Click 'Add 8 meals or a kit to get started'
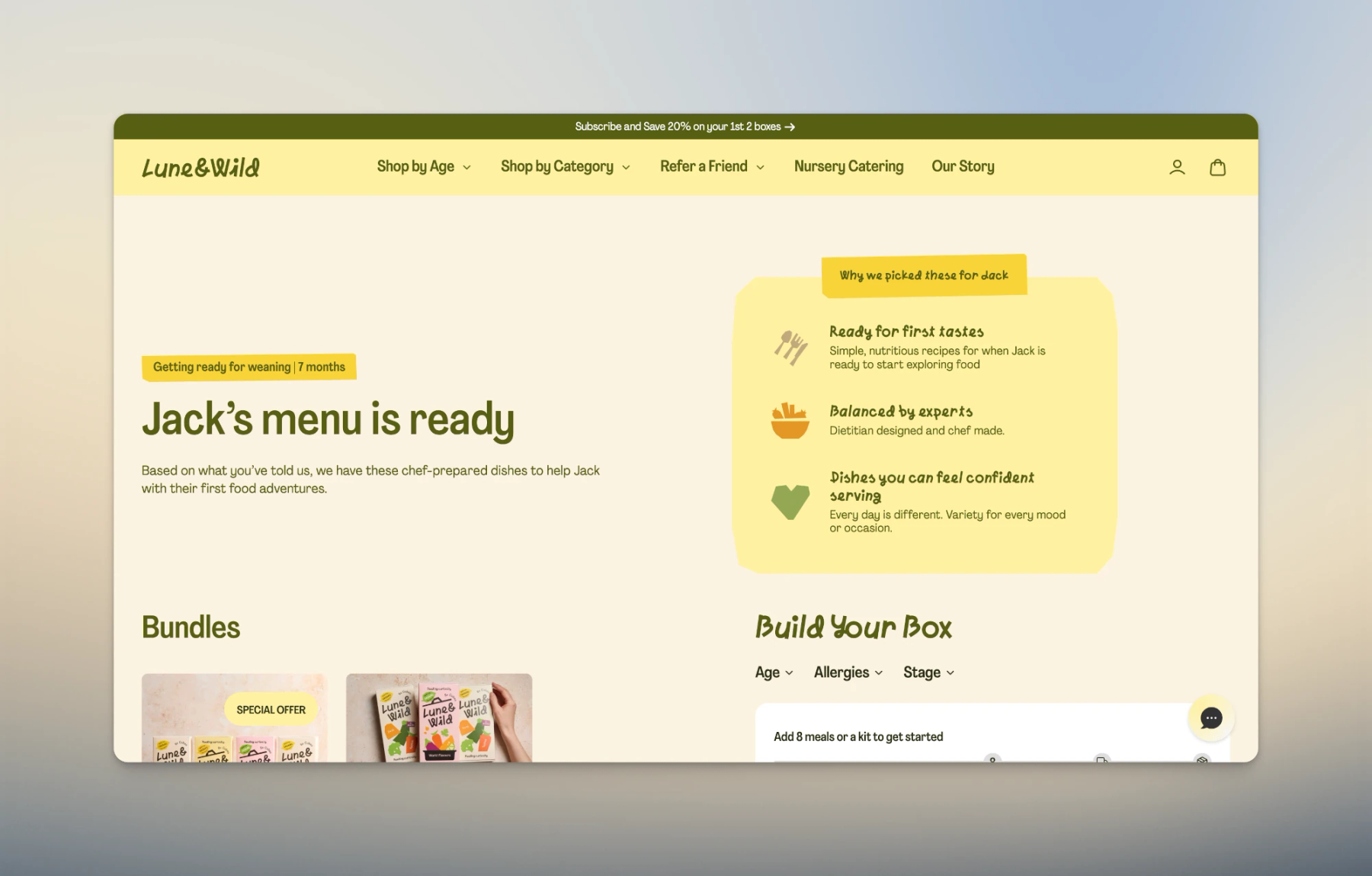The image size is (1372, 876). [858, 736]
